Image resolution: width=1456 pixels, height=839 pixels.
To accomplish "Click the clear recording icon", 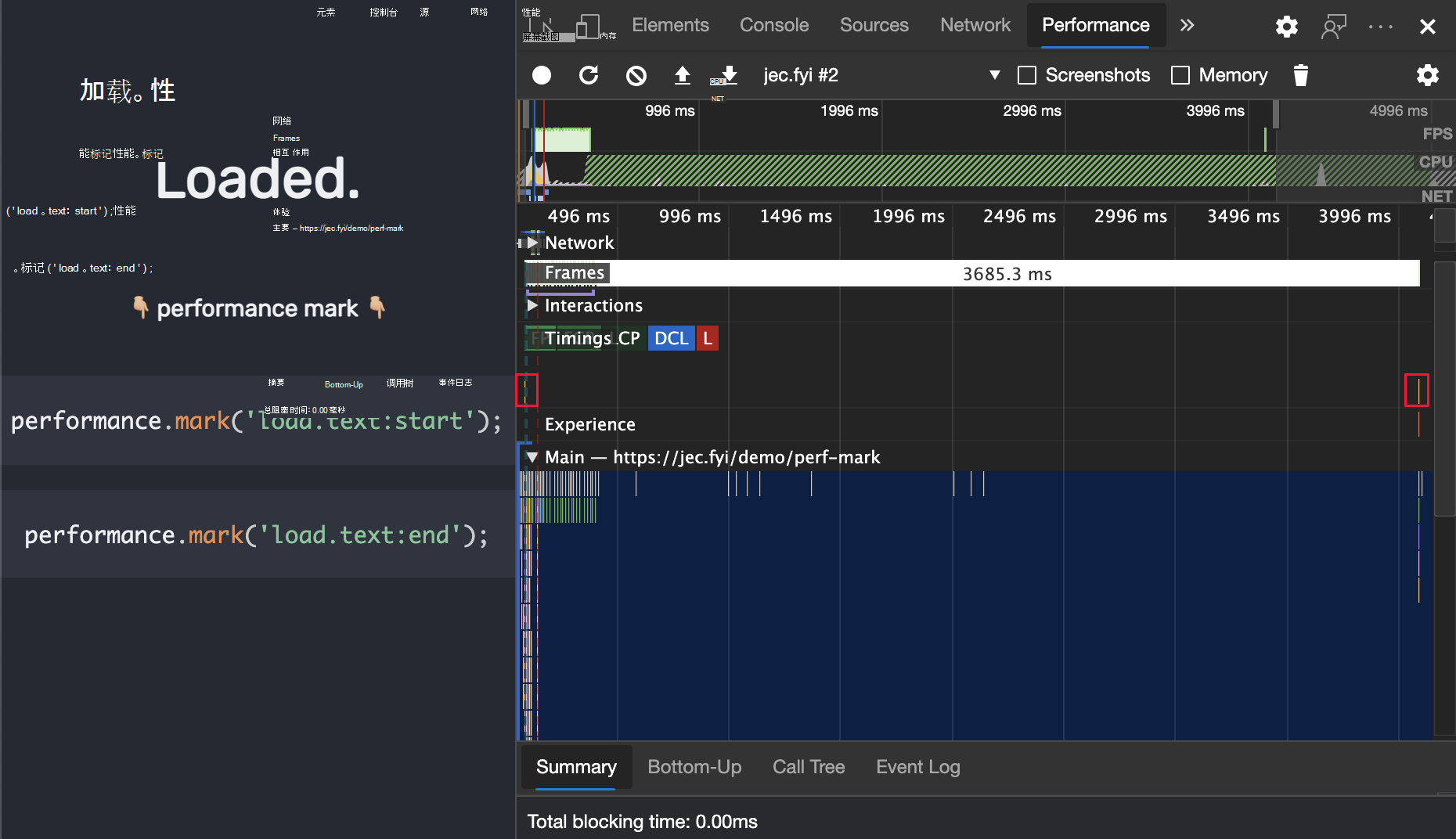I will 636,75.
